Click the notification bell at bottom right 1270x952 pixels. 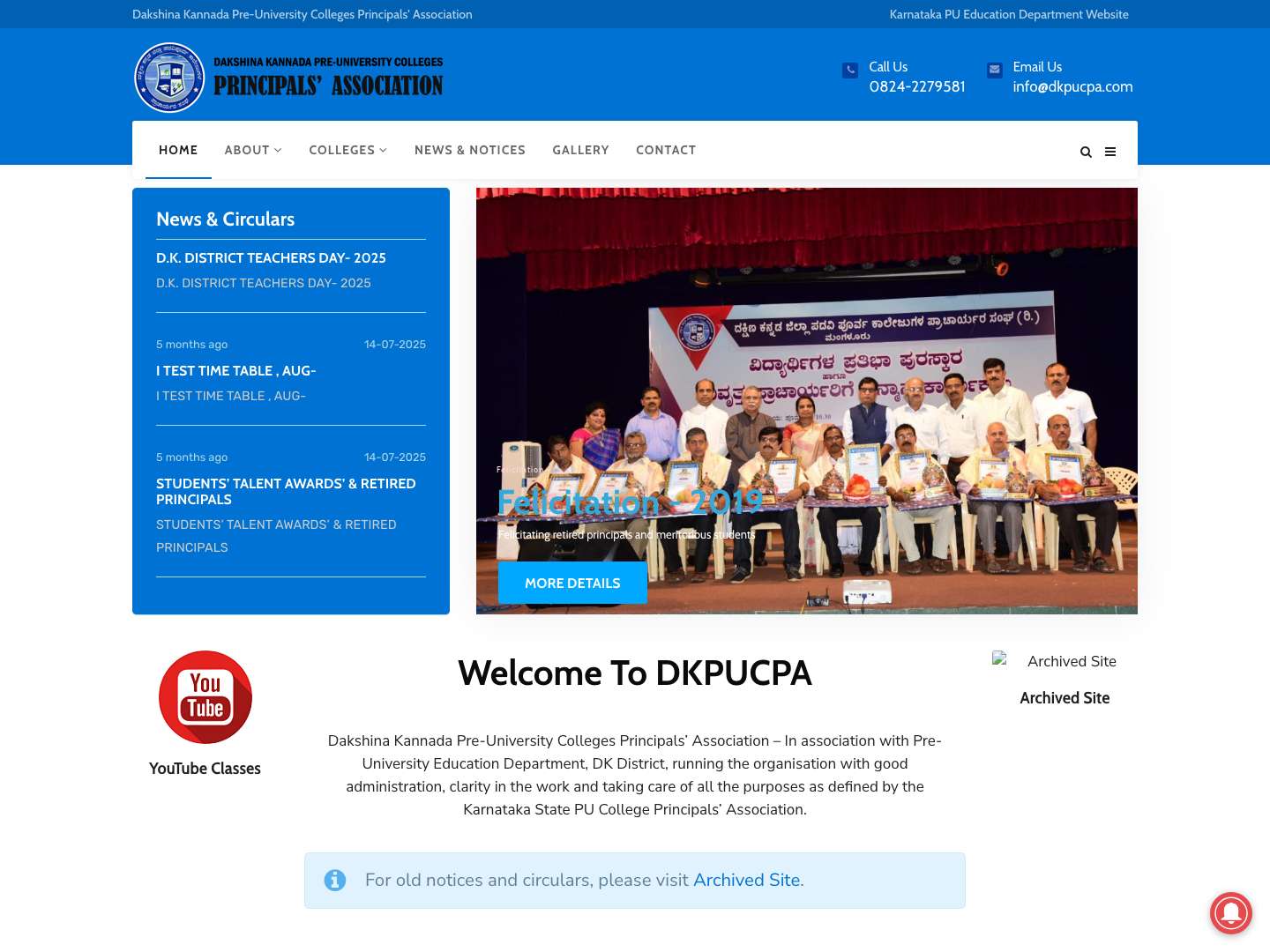pyautogui.click(x=1231, y=913)
